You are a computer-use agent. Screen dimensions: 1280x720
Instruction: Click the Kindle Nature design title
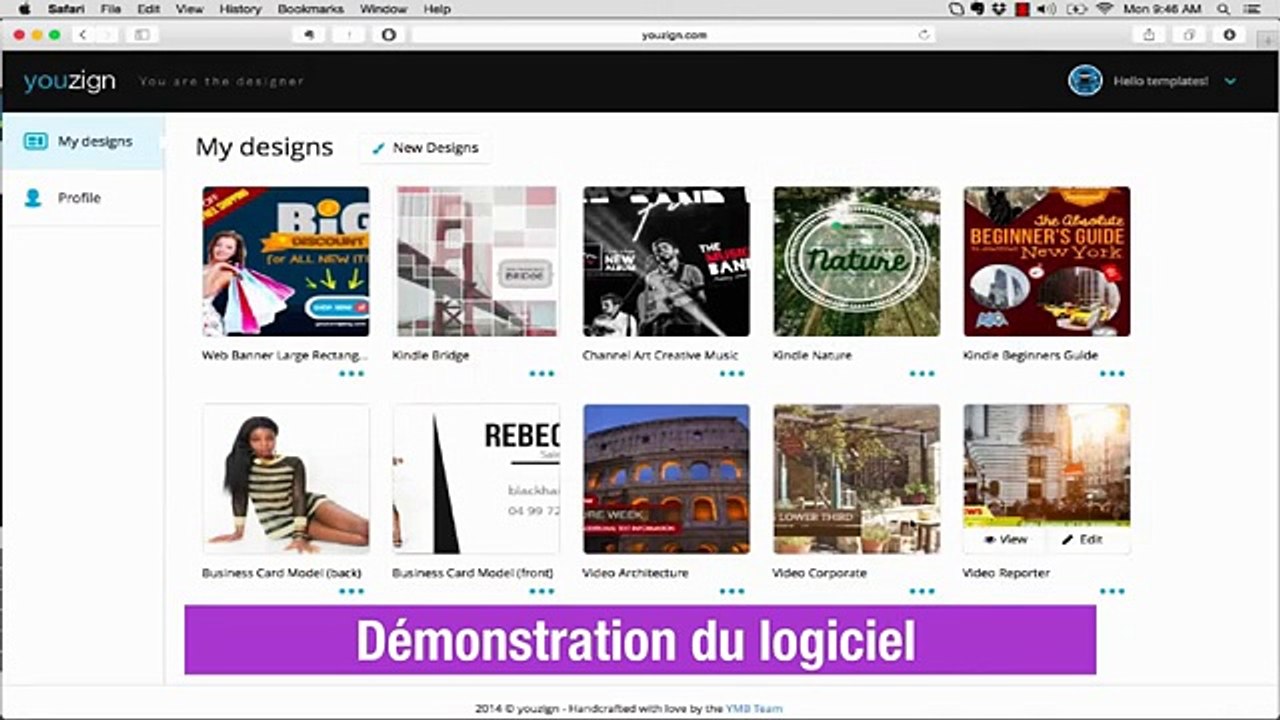(812, 355)
